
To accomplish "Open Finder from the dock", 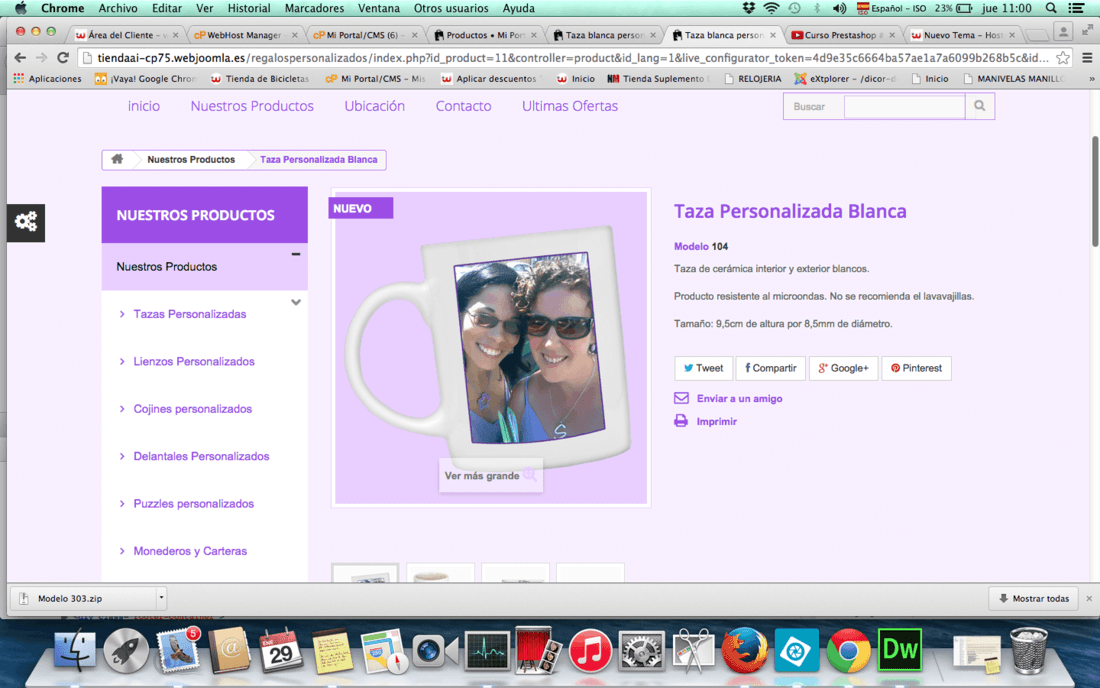I will point(75,650).
